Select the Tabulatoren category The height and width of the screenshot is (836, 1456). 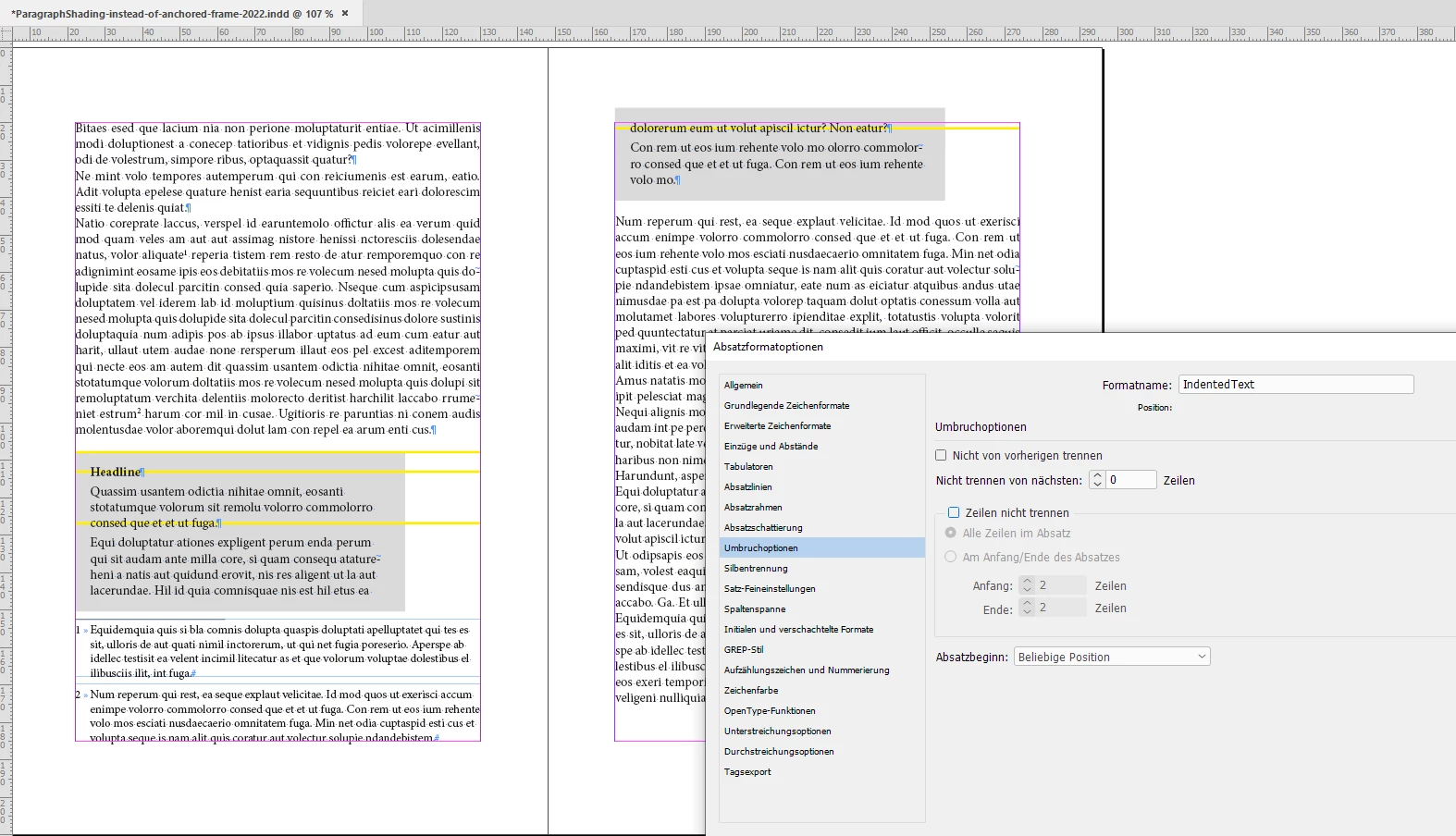click(x=821, y=466)
